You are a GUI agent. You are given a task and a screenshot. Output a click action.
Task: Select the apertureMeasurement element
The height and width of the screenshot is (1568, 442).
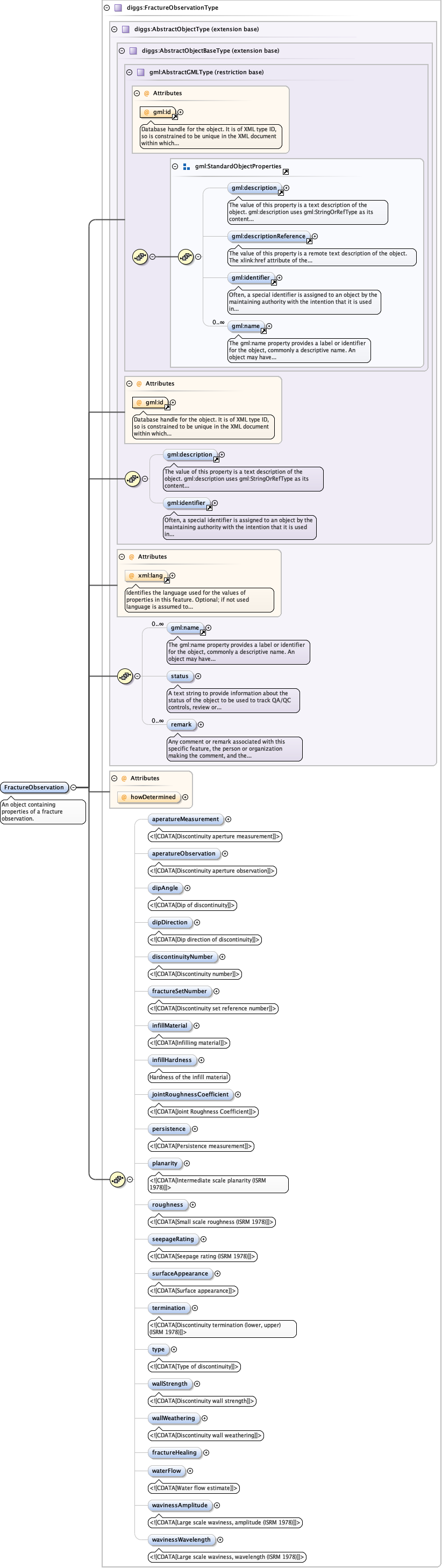coord(185,819)
